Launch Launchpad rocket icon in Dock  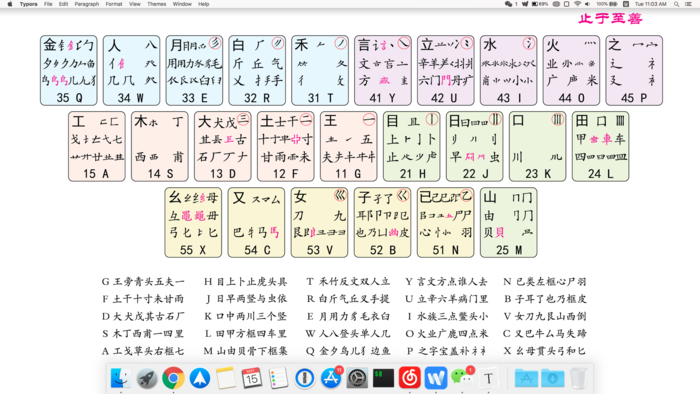[x=146, y=378]
